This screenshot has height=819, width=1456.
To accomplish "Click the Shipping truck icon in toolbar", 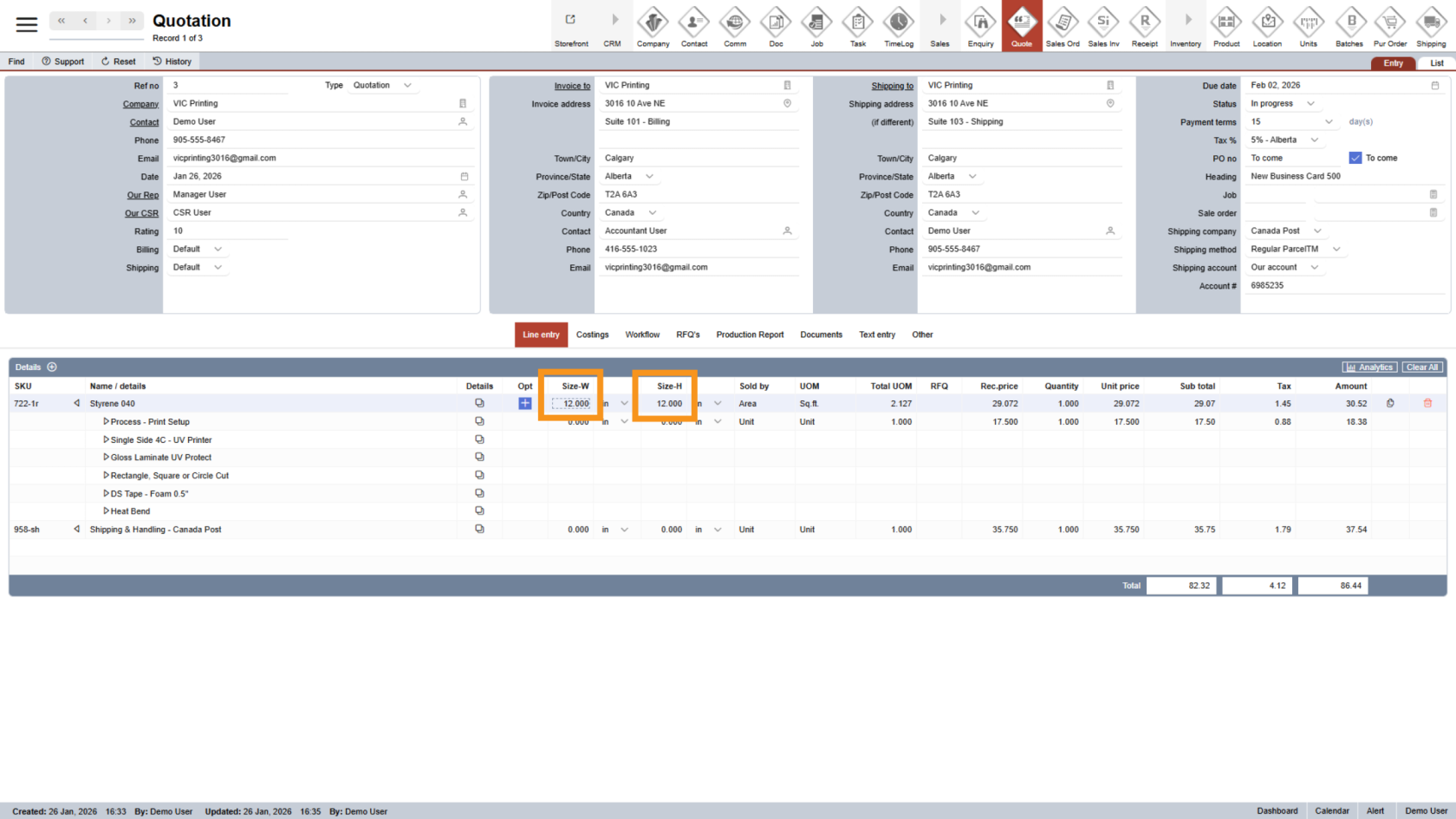I will point(1431,25).
